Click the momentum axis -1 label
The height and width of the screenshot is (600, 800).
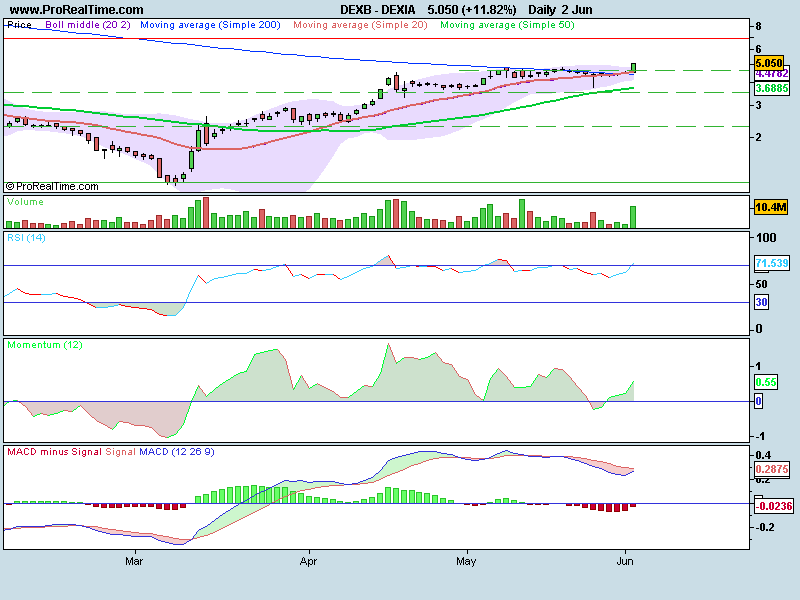[758, 436]
